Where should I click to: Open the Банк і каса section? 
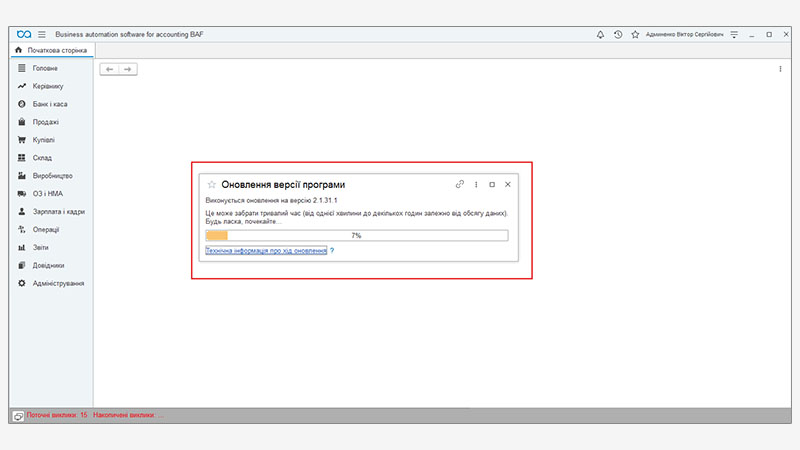pos(49,104)
